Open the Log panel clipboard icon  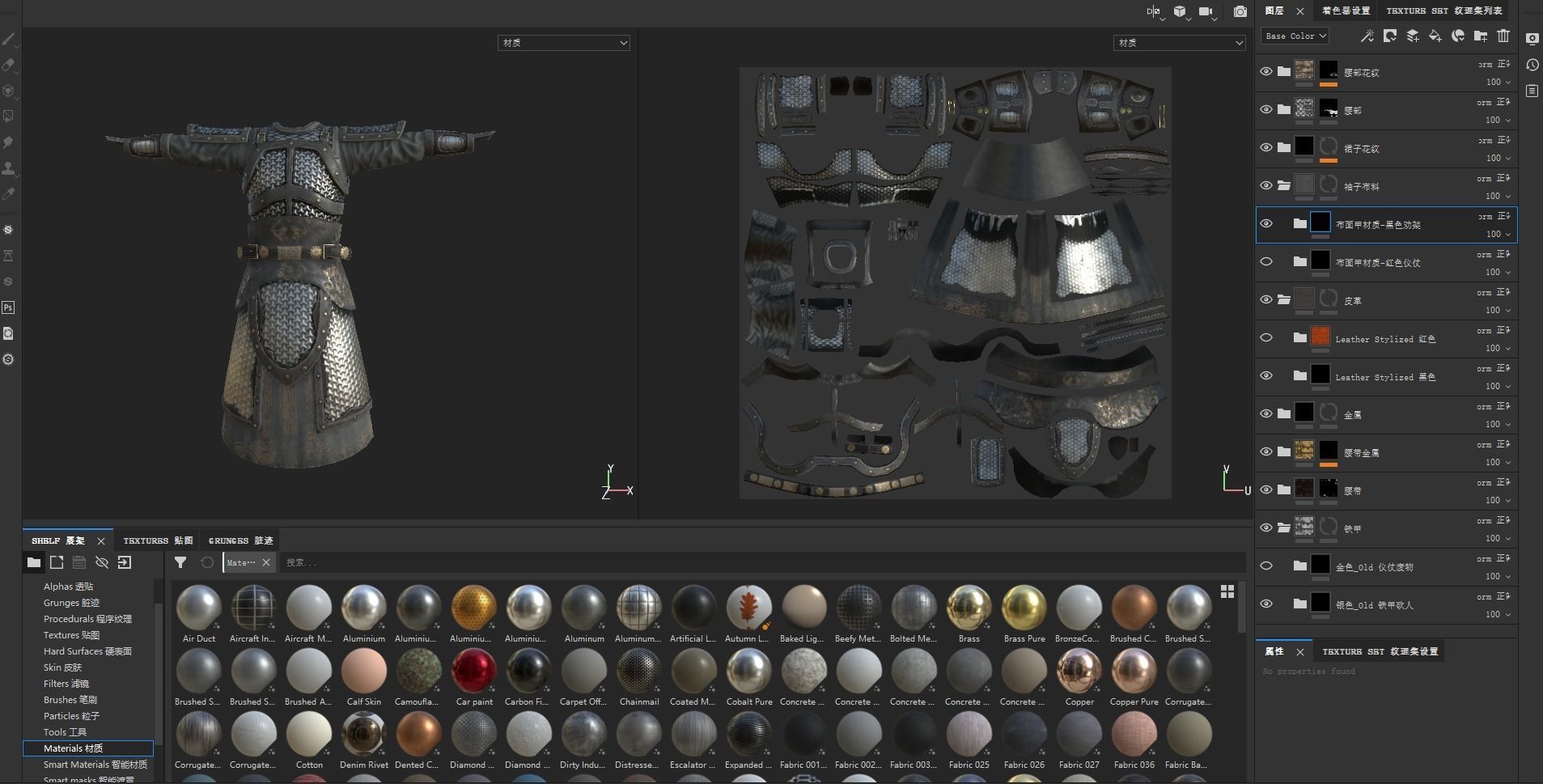[1532, 91]
